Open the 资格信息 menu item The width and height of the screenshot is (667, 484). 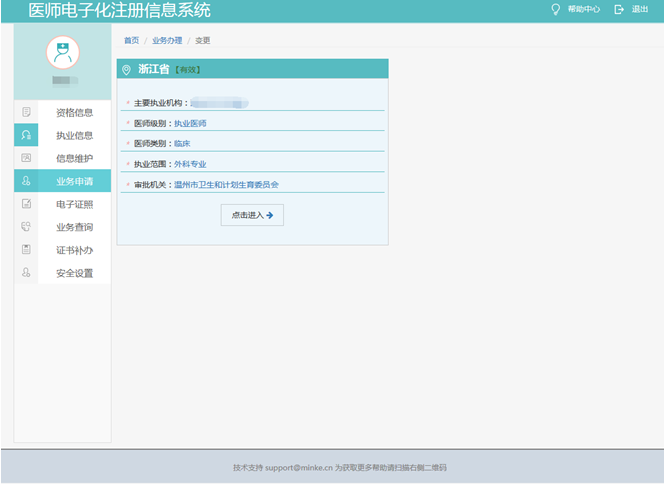[x=74, y=112]
